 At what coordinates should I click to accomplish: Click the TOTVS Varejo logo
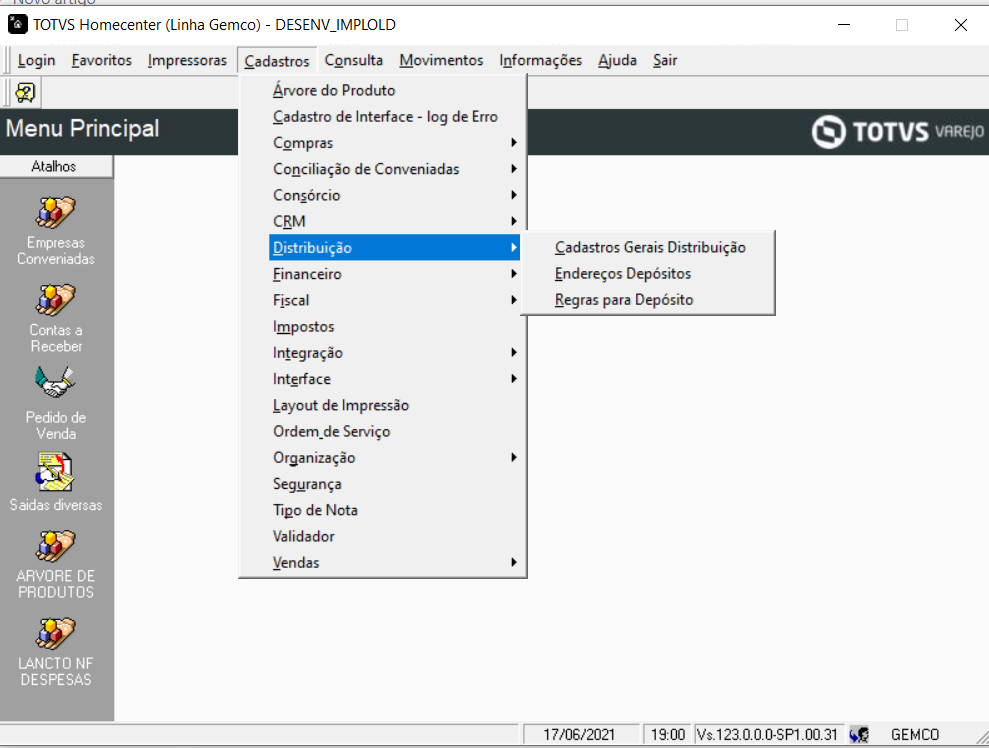pyautogui.click(x=898, y=132)
